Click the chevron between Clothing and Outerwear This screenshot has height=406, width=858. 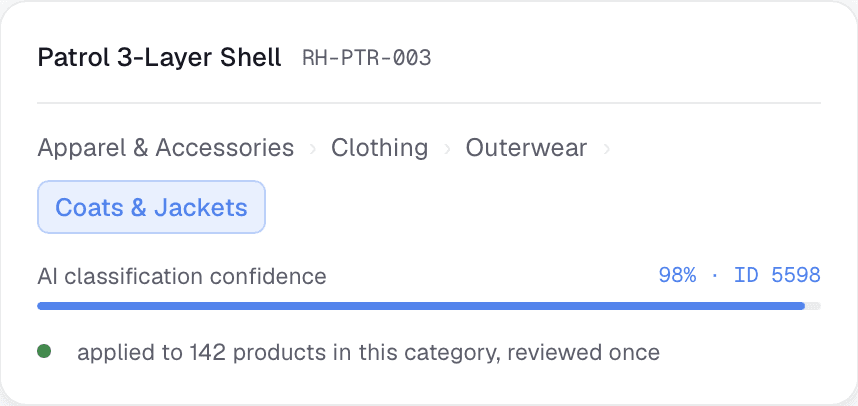tap(447, 149)
